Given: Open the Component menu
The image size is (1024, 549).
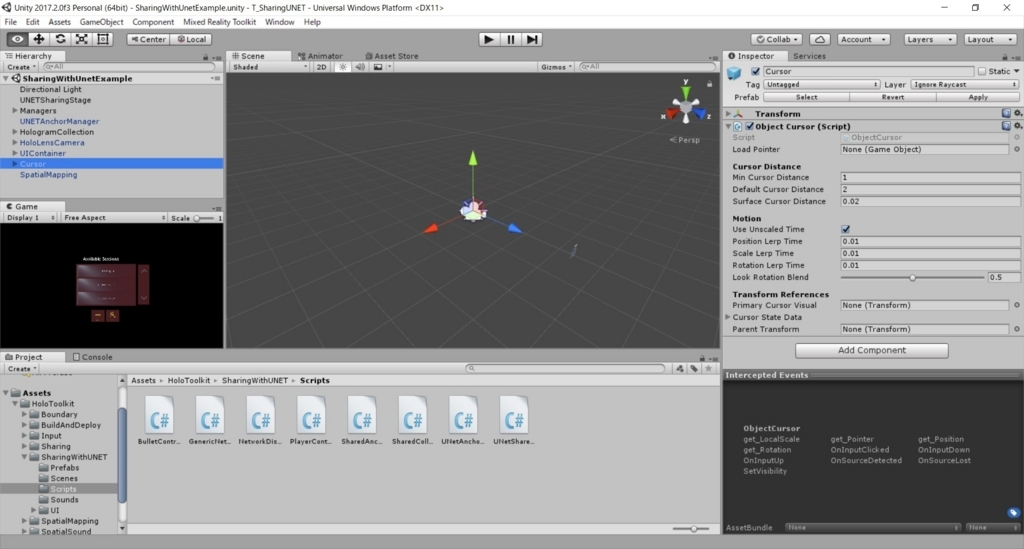Looking at the screenshot, I should pos(153,22).
